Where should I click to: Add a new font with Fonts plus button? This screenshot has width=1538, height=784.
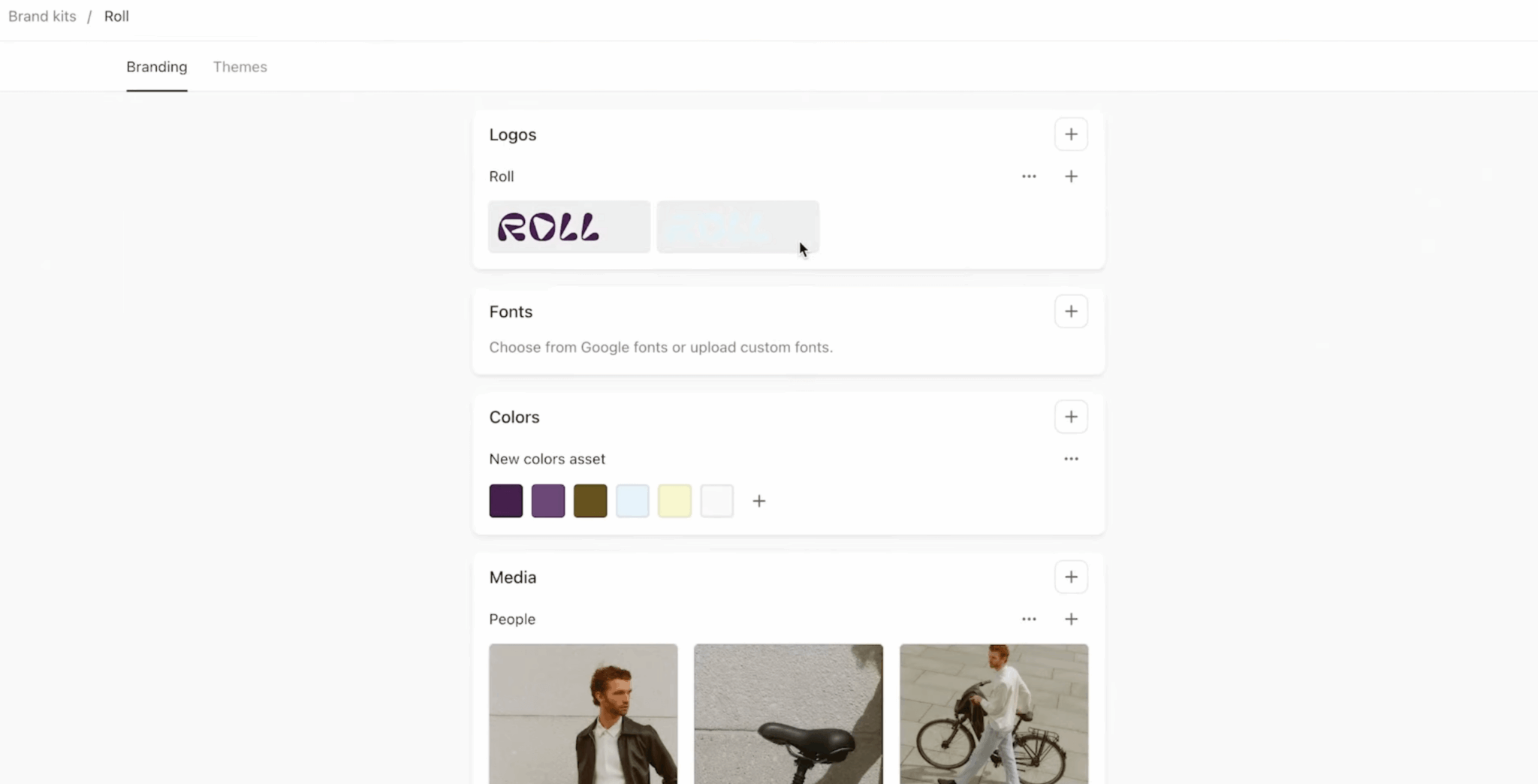coord(1071,312)
